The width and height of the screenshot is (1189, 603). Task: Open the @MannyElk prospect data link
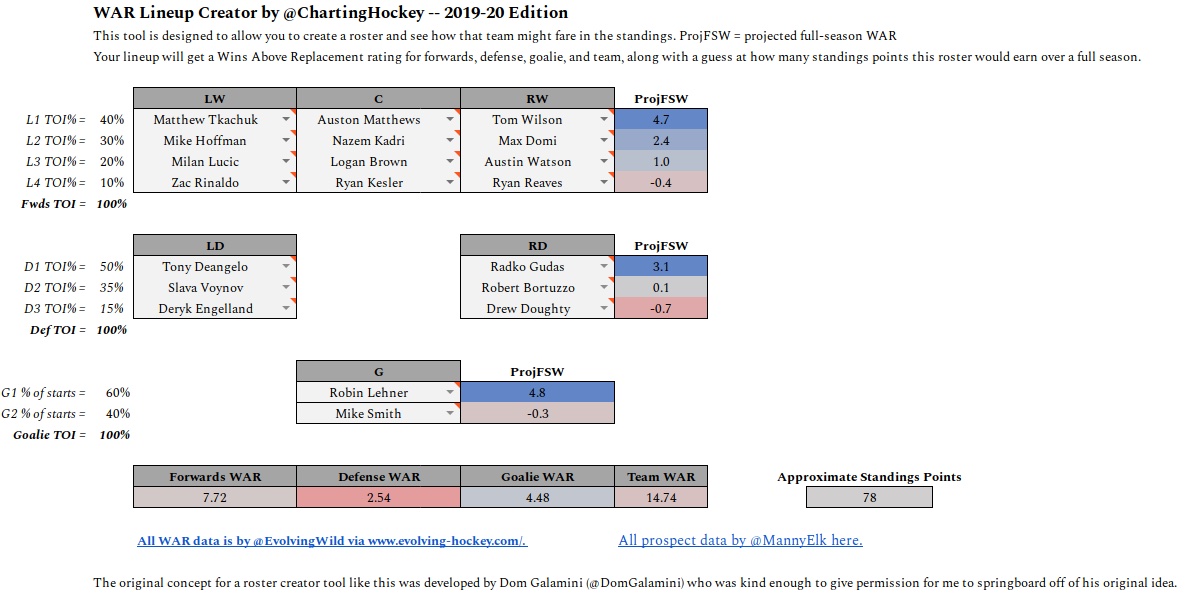click(740, 540)
